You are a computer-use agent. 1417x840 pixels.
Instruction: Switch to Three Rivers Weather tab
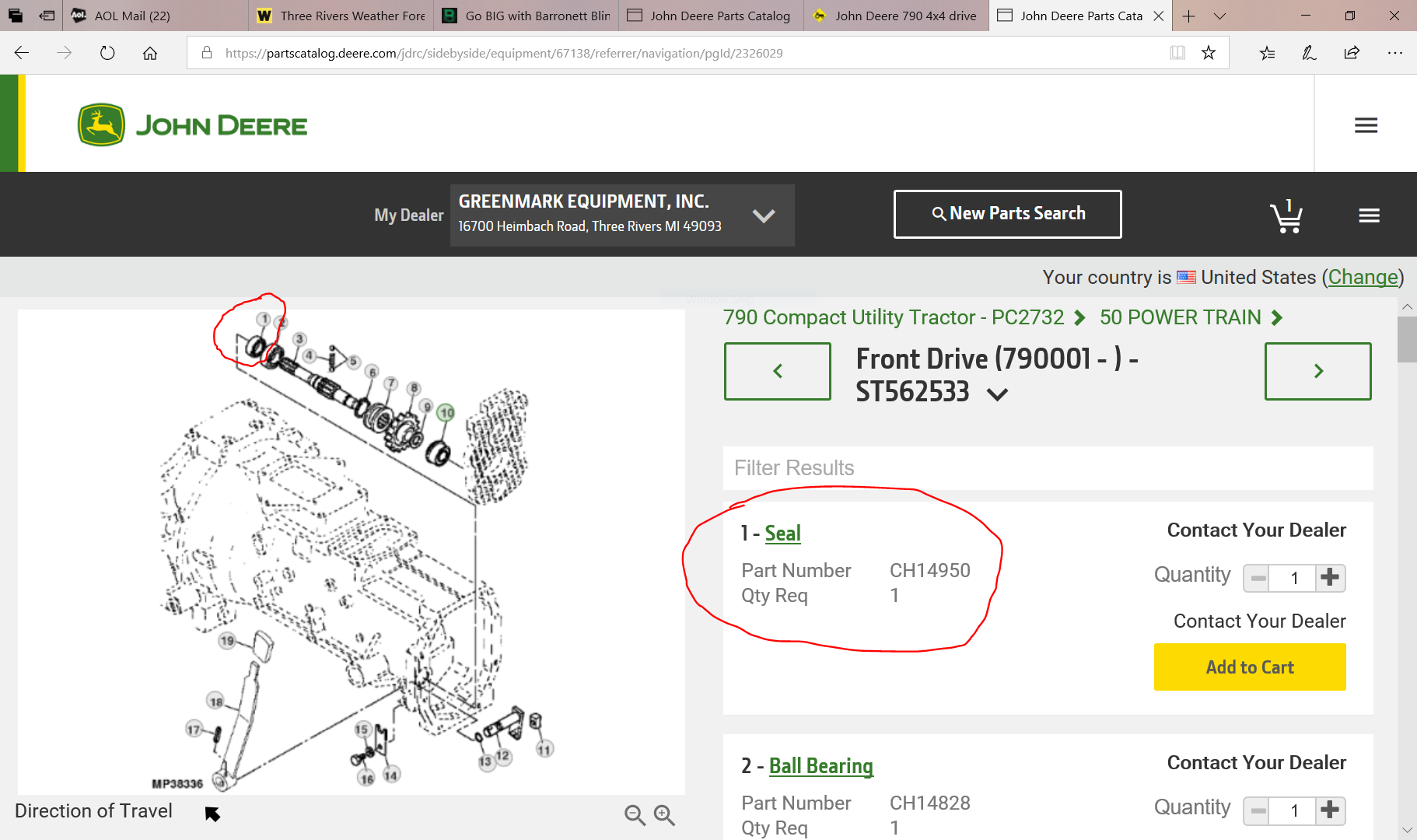(x=342, y=16)
